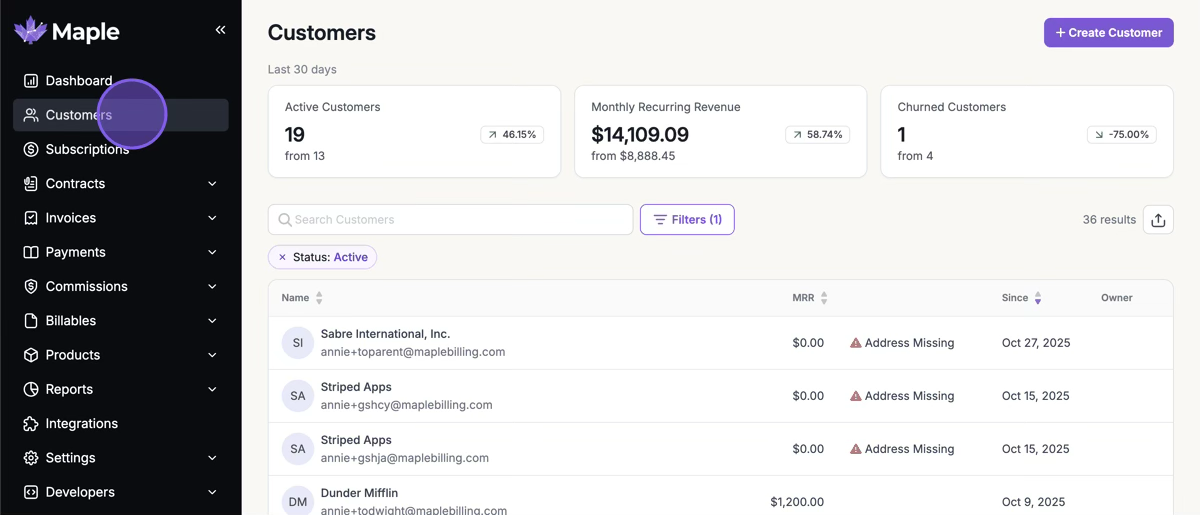Click the Create Customer button

1108,33
